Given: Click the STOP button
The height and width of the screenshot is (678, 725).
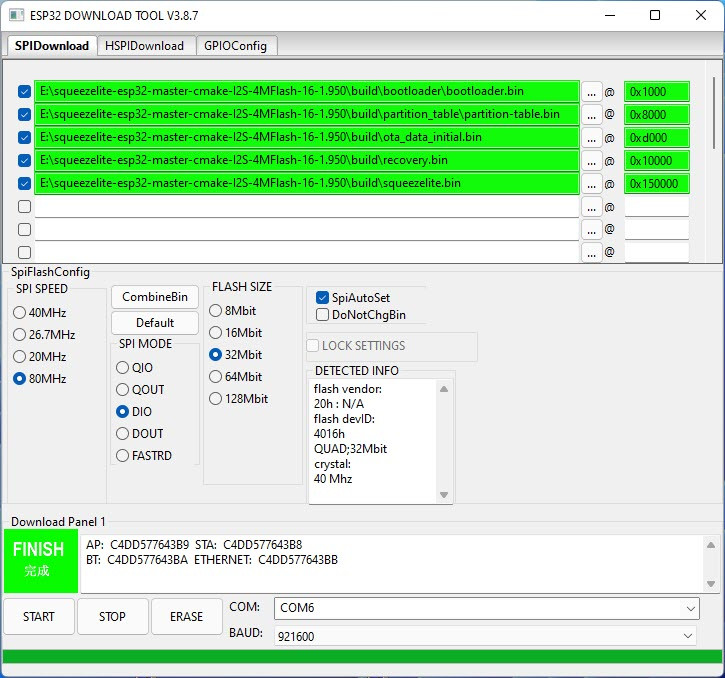Looking at the screenshot, I should pyautogui.click(x=112, y=616).
